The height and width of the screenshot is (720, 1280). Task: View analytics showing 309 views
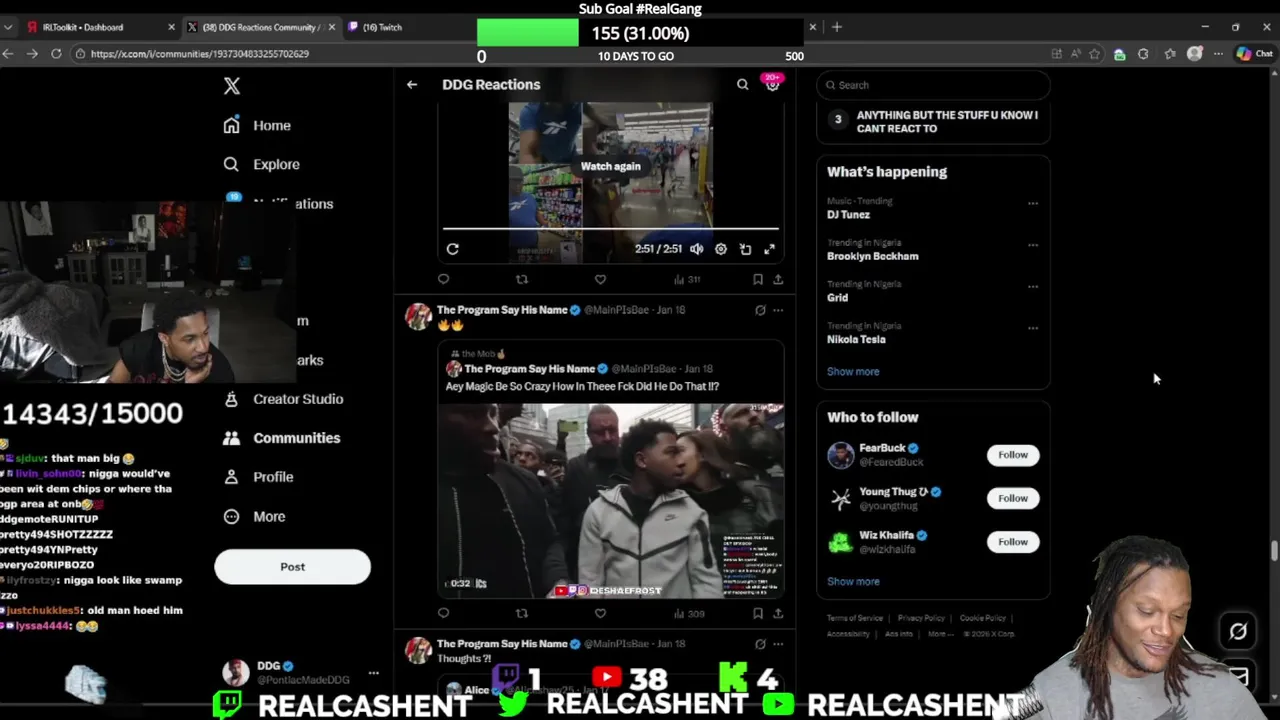tap(689, 614)
